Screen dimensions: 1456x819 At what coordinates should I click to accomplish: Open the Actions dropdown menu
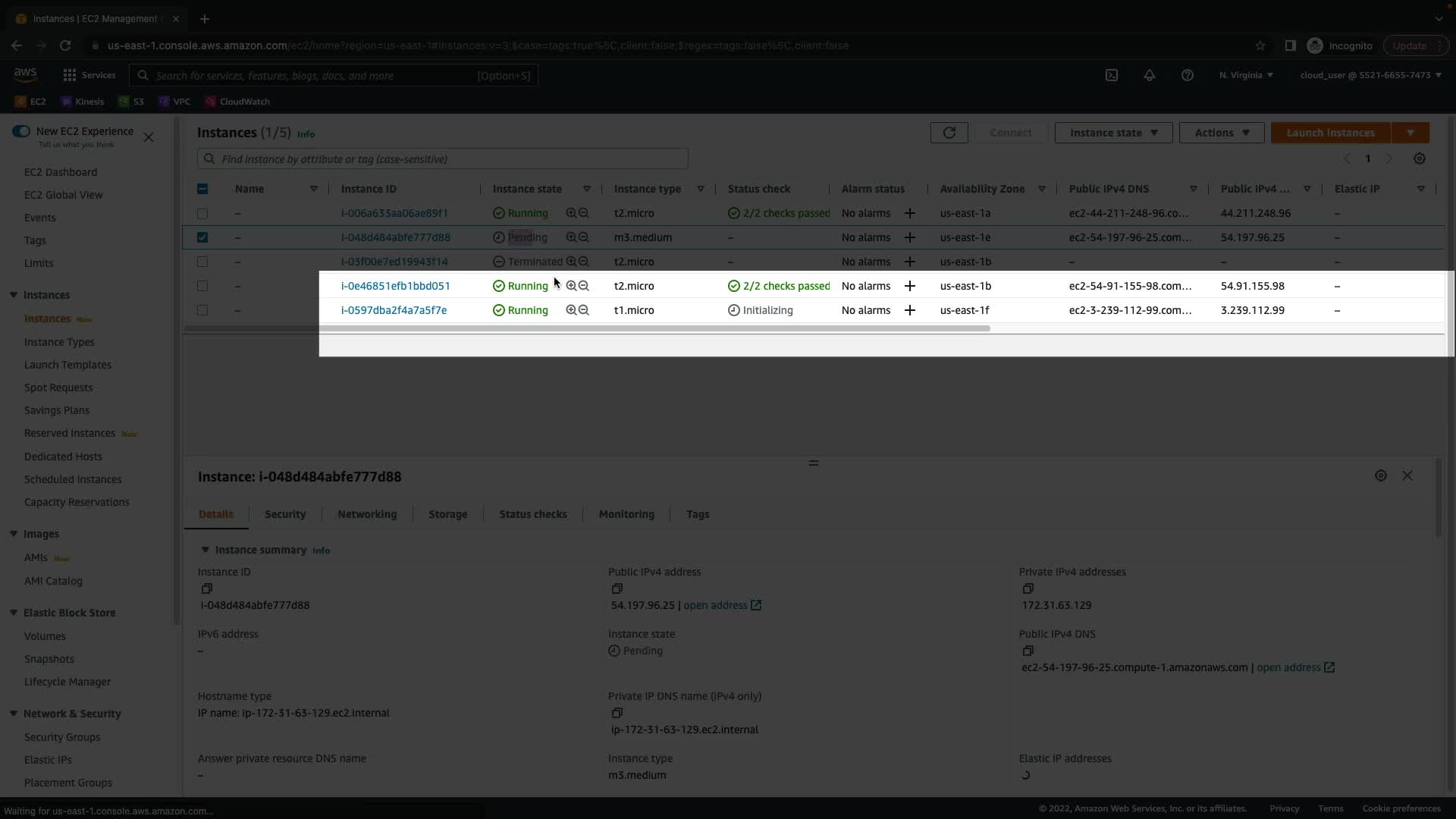click(1221, 133)
